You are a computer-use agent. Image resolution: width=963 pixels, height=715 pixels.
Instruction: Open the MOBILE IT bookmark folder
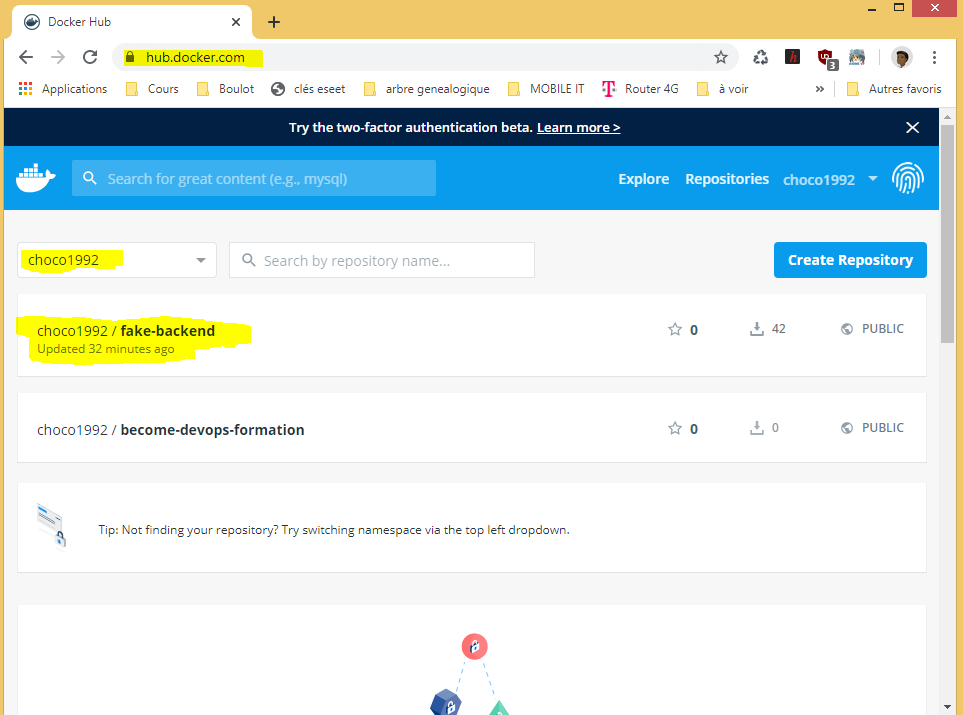tap(546, 89)
